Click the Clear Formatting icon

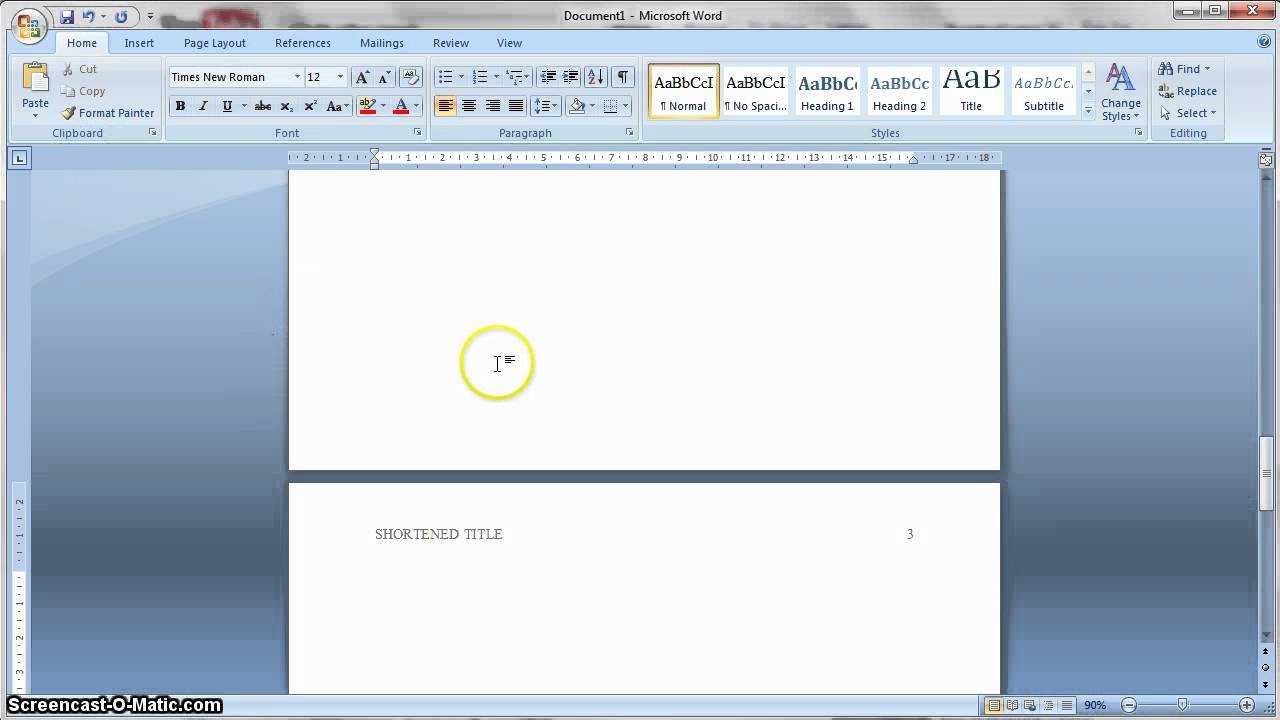pos(410,76)
